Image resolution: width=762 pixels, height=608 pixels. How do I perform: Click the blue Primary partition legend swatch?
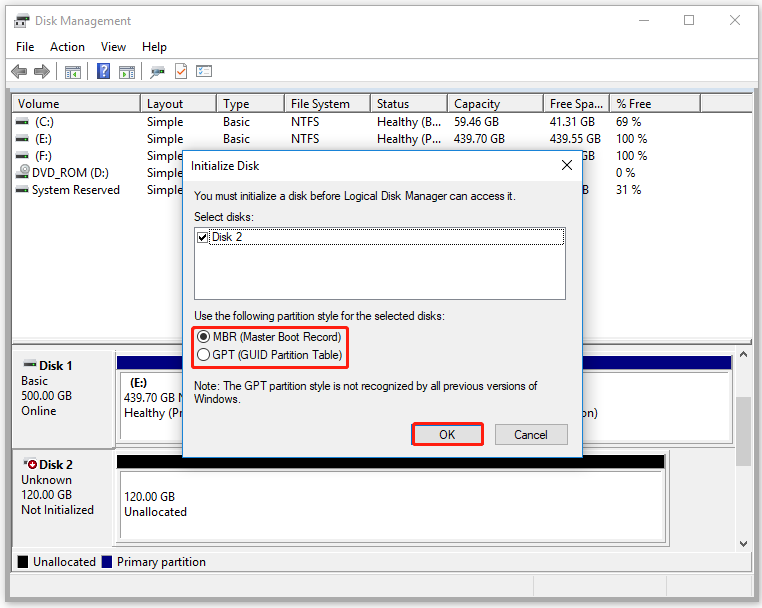pos(107,562)
